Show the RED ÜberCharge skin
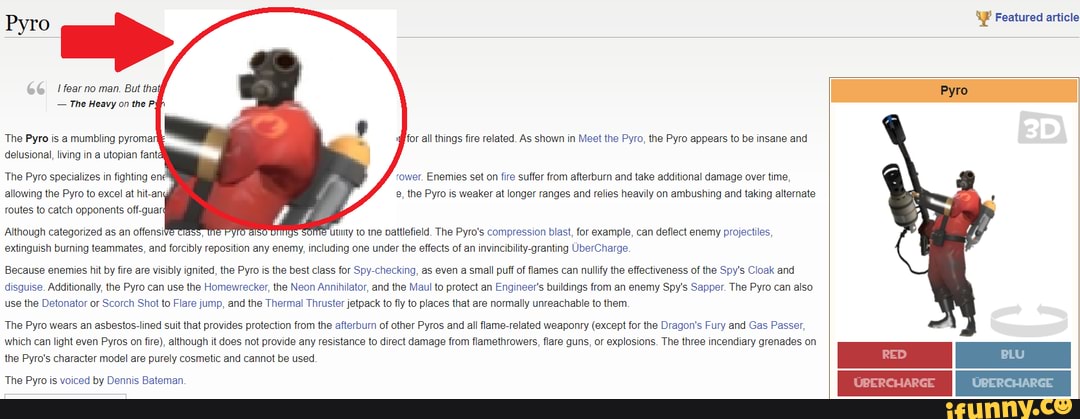The width and height of the screenshot is (1080, 419). click(x=894, y=382)
